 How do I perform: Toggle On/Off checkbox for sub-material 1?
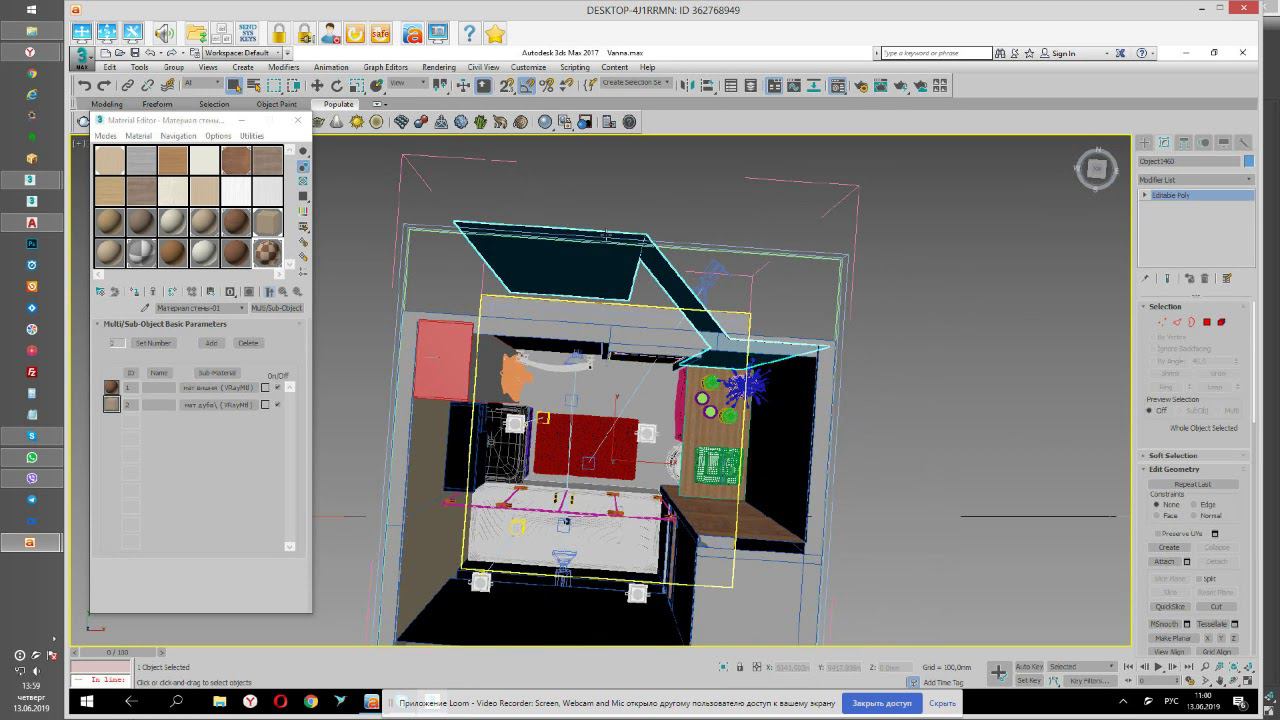(x=277, y=388)
